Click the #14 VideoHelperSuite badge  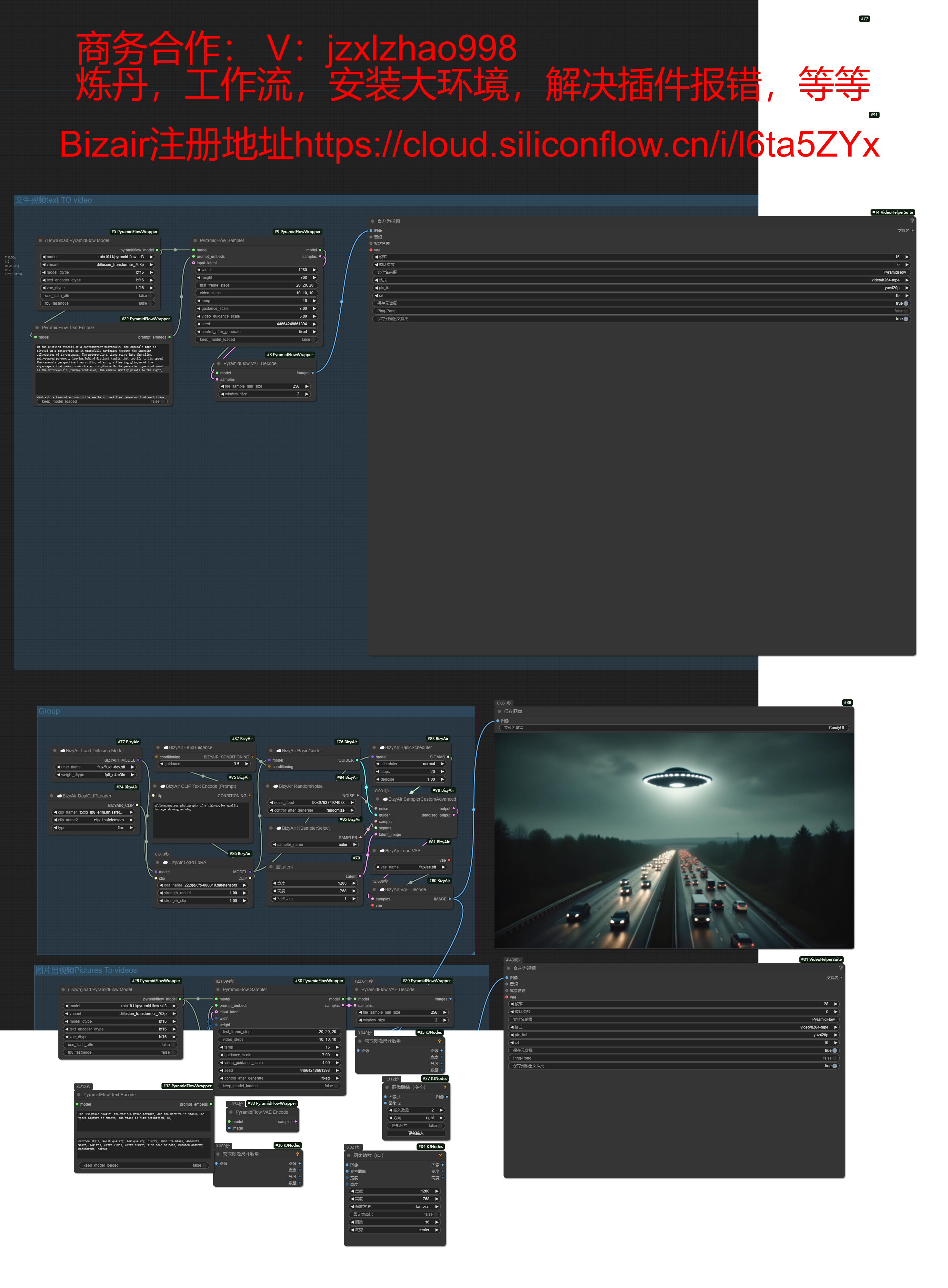coord(892,212)
